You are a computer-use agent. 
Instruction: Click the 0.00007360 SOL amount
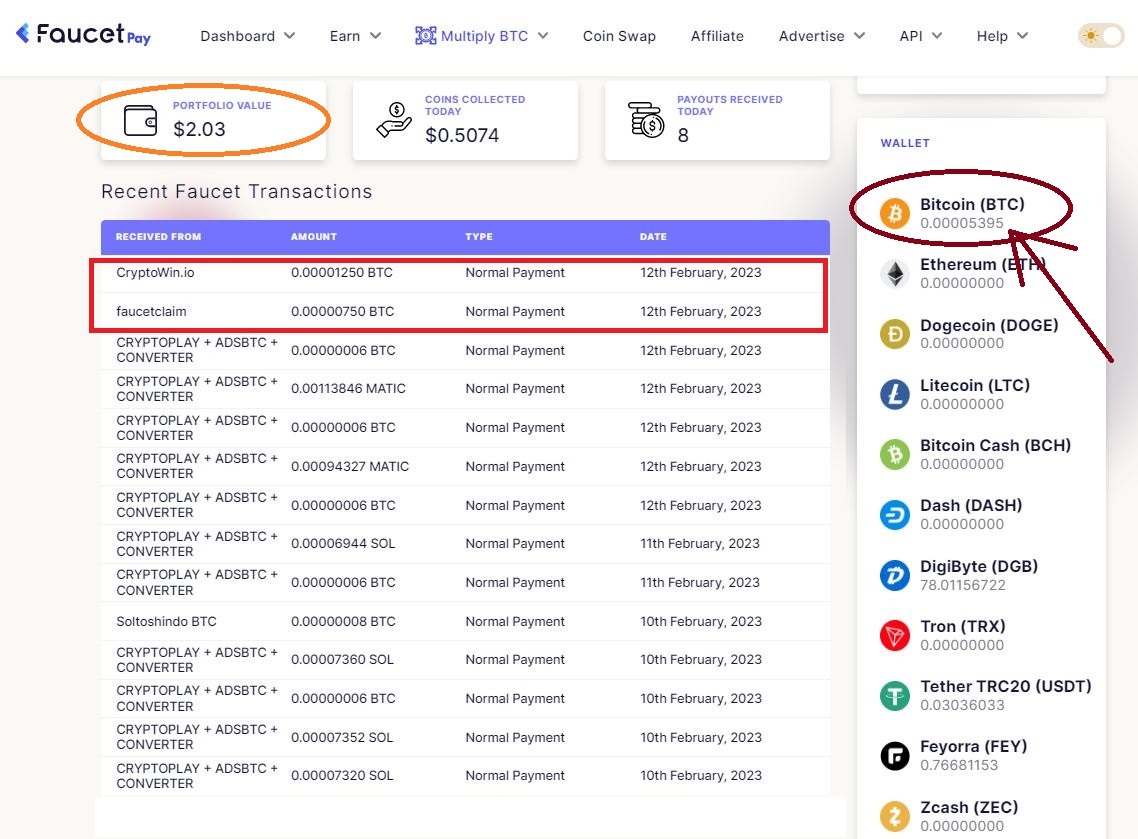342,660
